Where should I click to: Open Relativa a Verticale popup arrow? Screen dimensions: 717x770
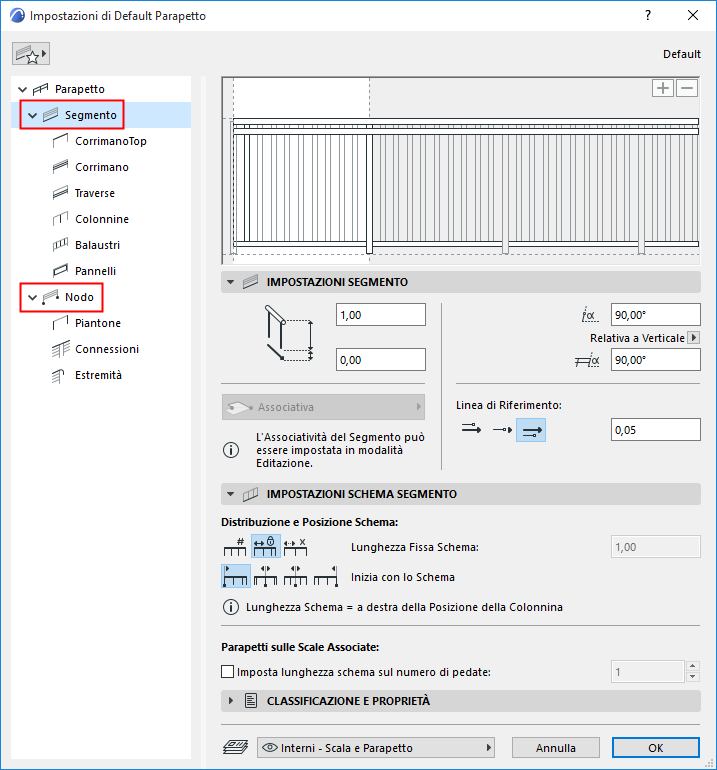coord(693,338)
